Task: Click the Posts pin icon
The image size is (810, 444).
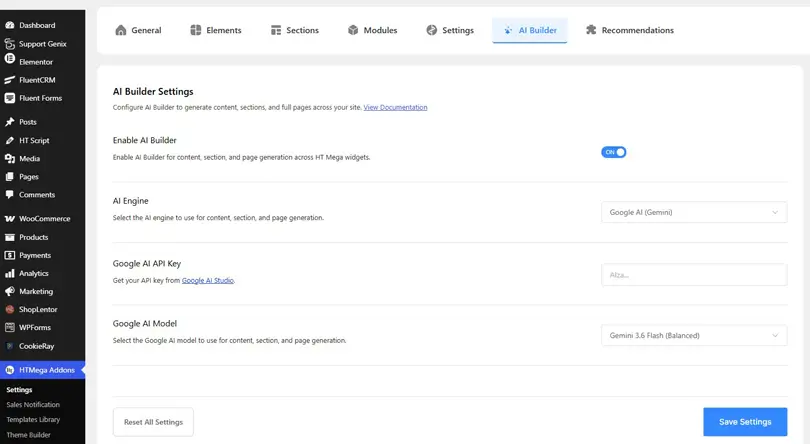Action: coord(9,122)
